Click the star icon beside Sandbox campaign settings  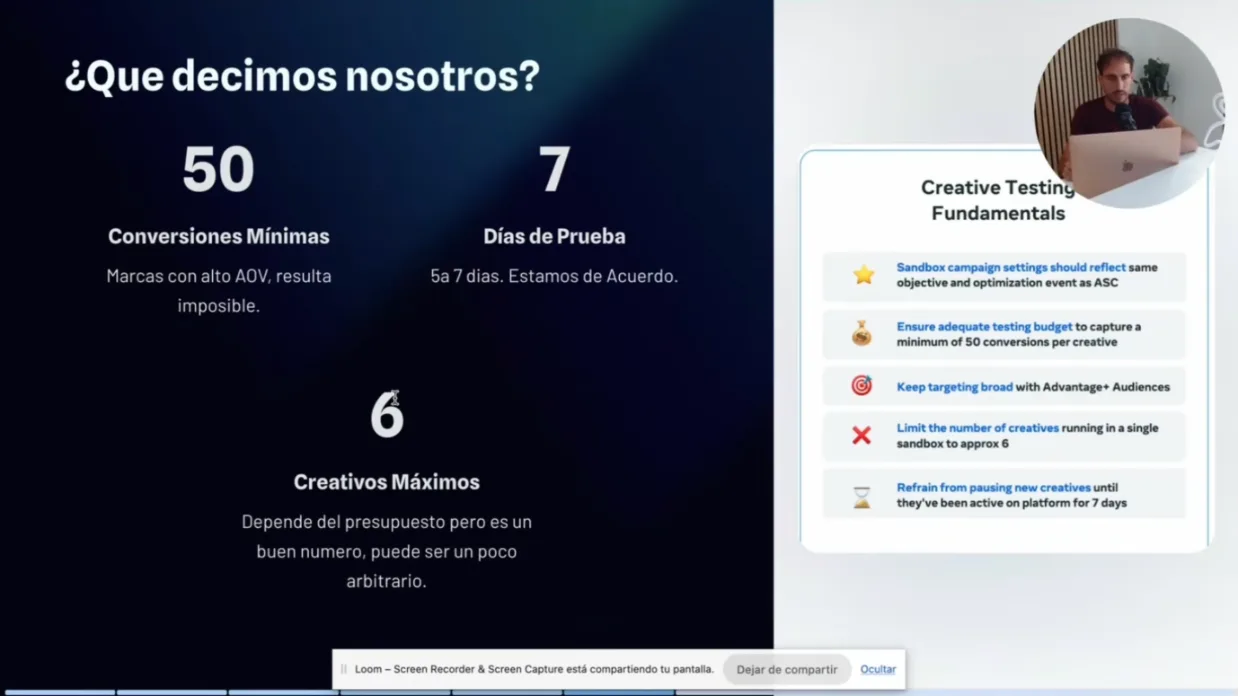(x=863, y=275)
